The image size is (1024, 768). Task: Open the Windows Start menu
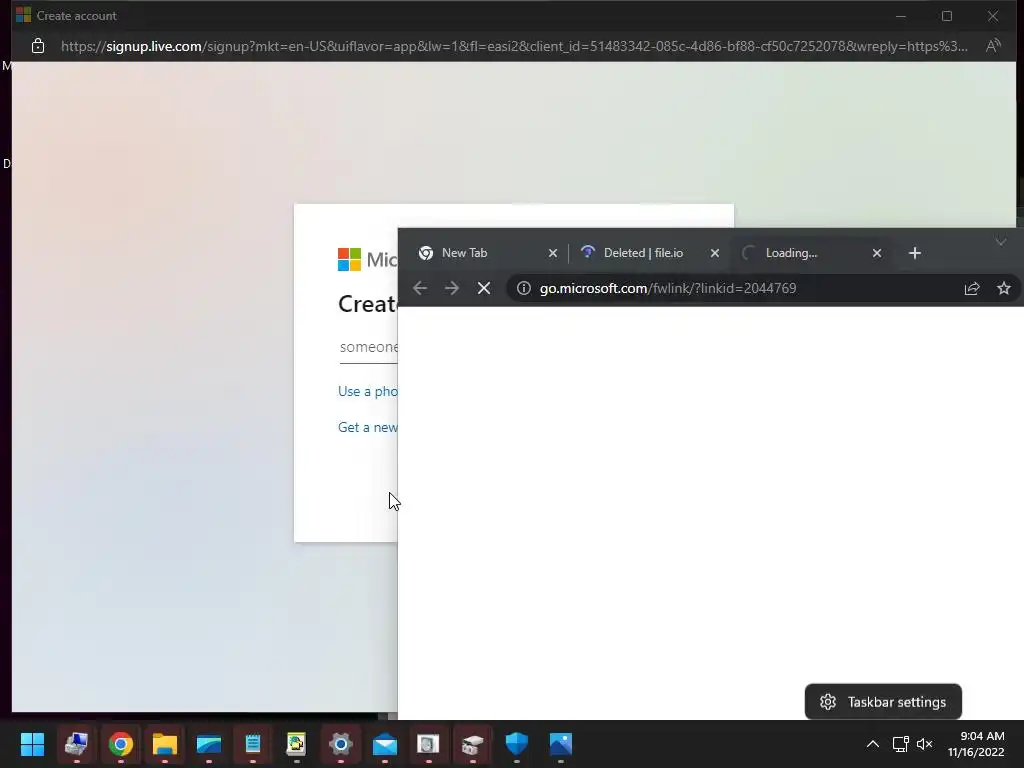pyautogui.click(x=32, y=744)
